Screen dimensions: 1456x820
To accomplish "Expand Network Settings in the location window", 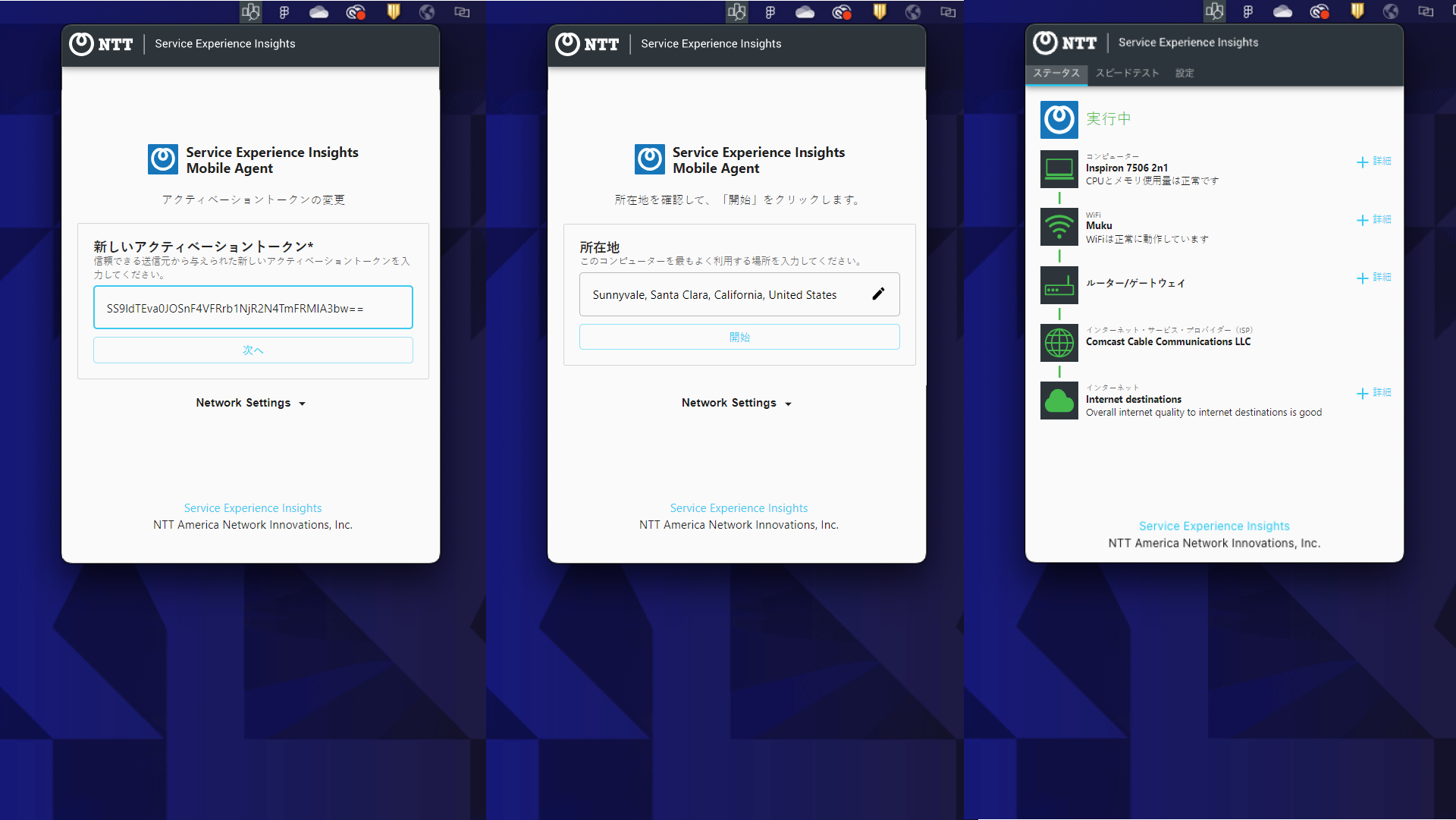I will (736, 403).
